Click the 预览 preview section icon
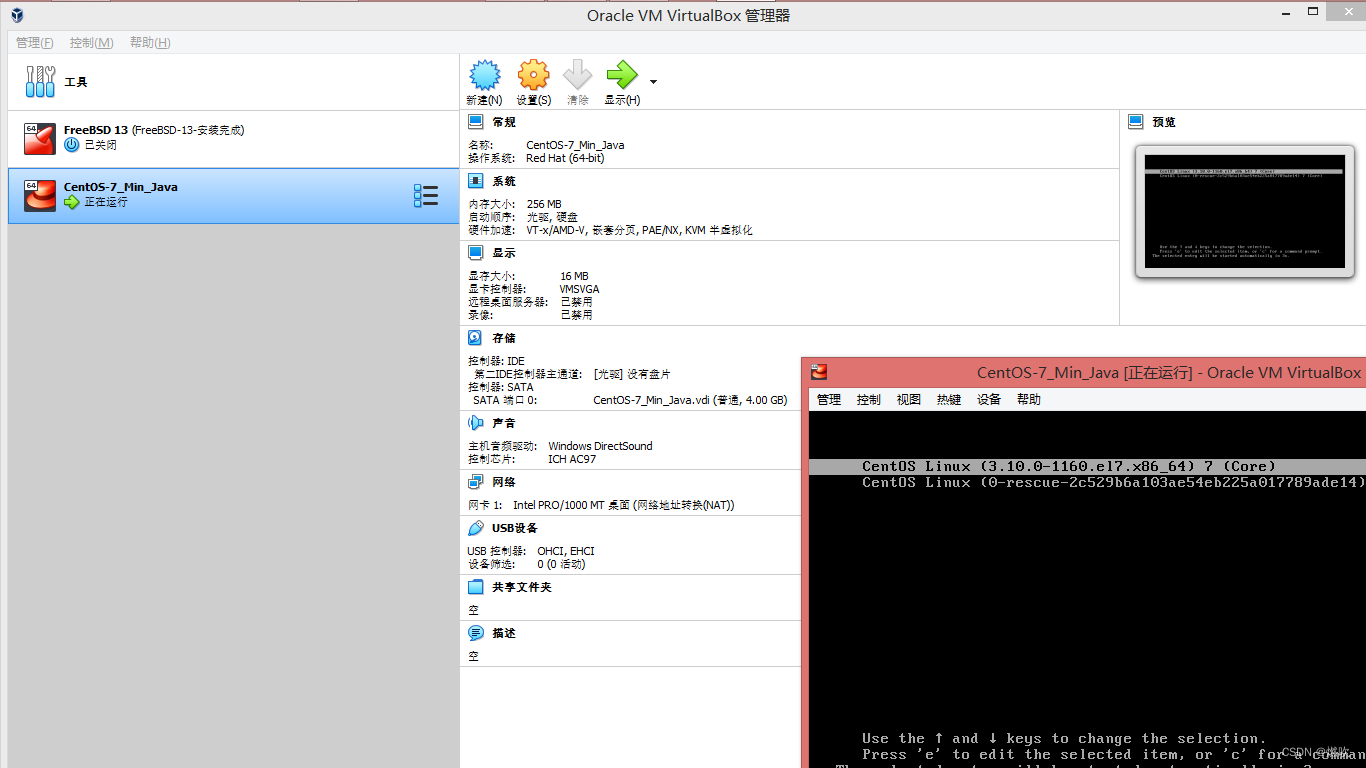Viewport: 1366px width, 768px height. [1136, 122]
